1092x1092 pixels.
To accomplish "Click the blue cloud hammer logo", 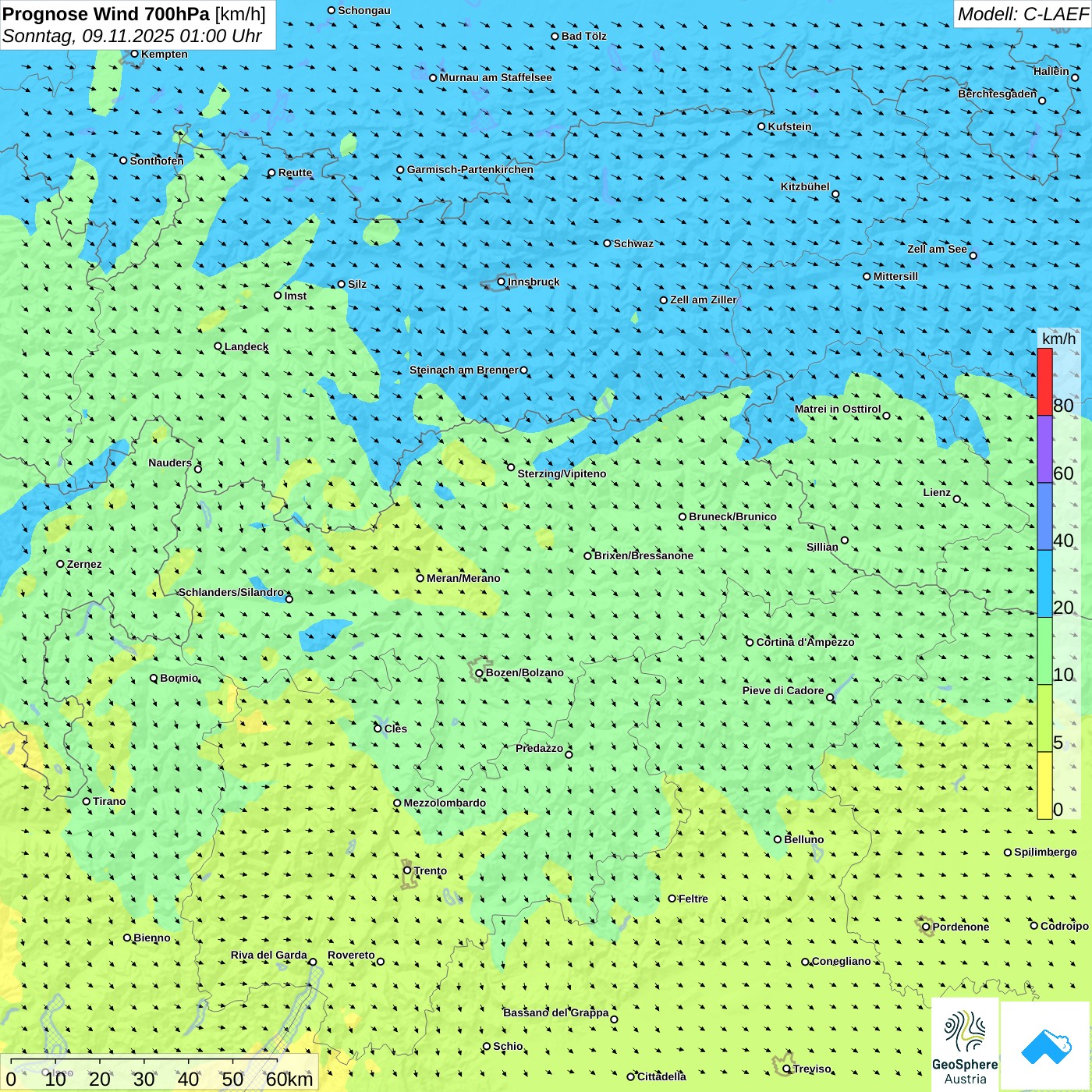I will [x=1045, y=1046].
